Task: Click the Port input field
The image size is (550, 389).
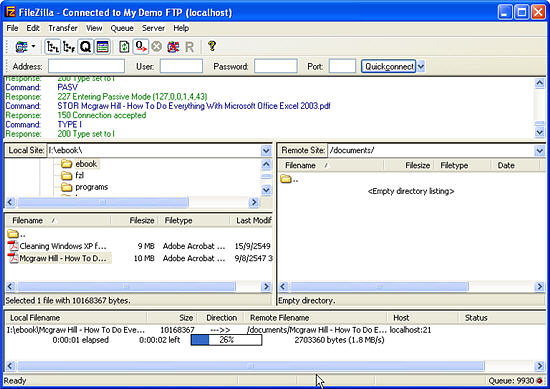Action: click(x=342, y=66)
